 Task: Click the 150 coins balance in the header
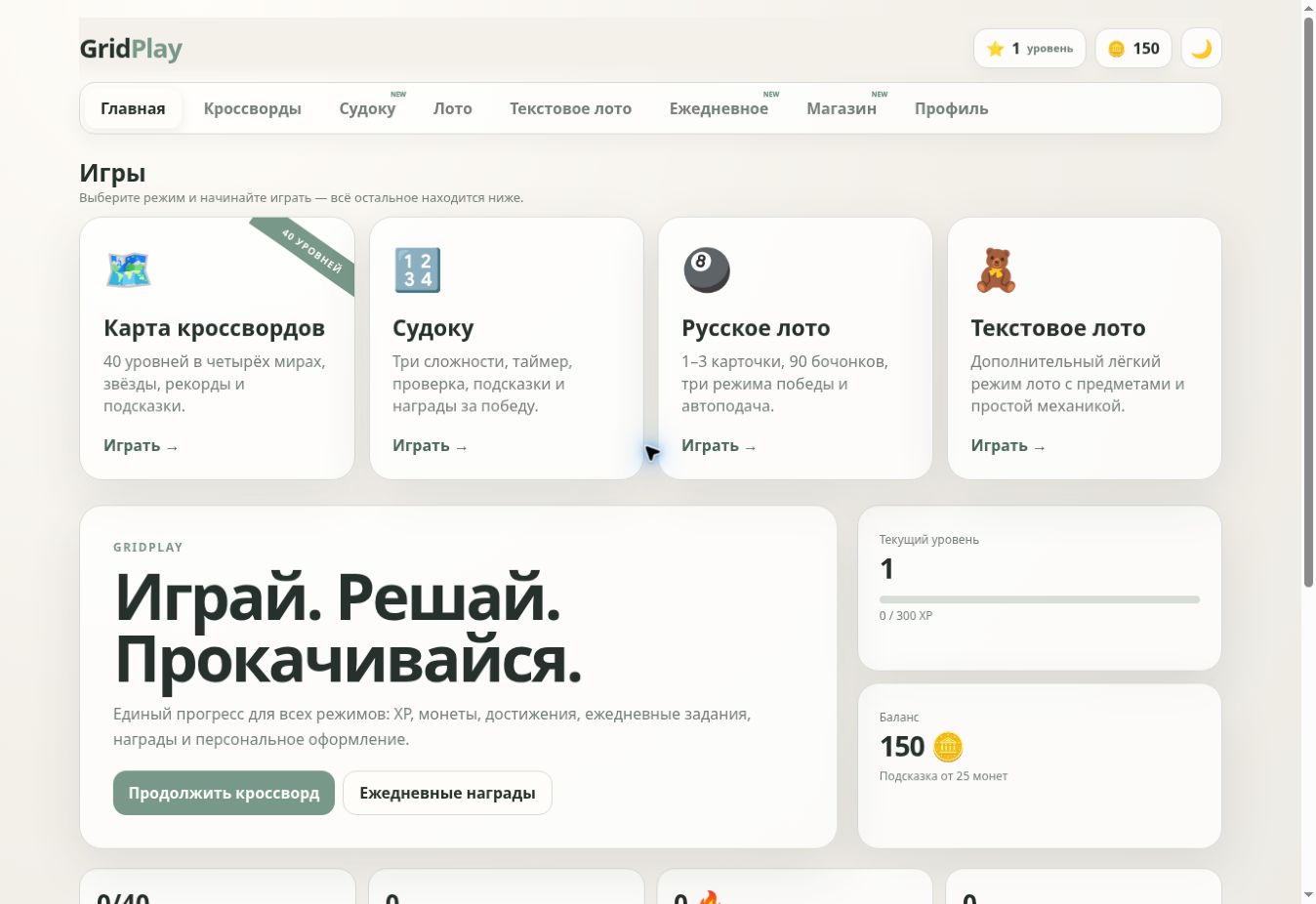[1132, 48]
